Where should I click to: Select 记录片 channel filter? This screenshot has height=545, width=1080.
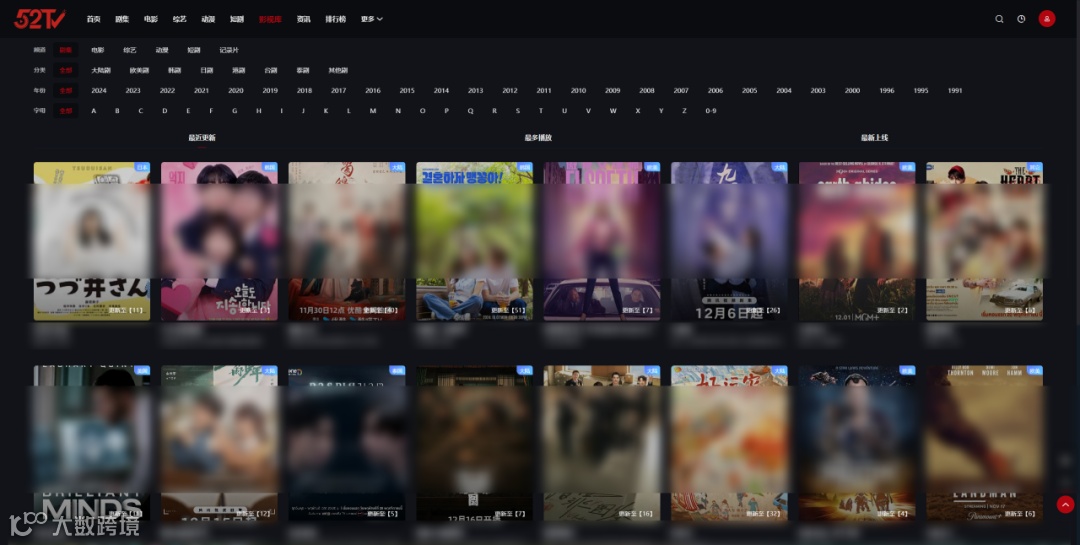coord(229,50)
